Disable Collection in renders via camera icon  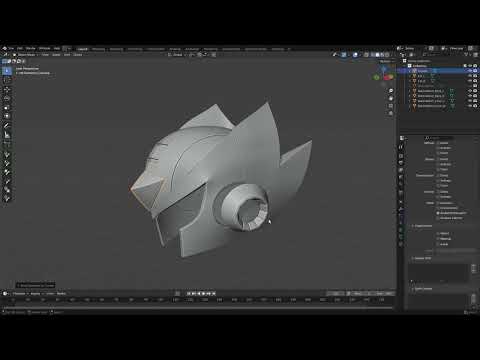pos(475,66)
